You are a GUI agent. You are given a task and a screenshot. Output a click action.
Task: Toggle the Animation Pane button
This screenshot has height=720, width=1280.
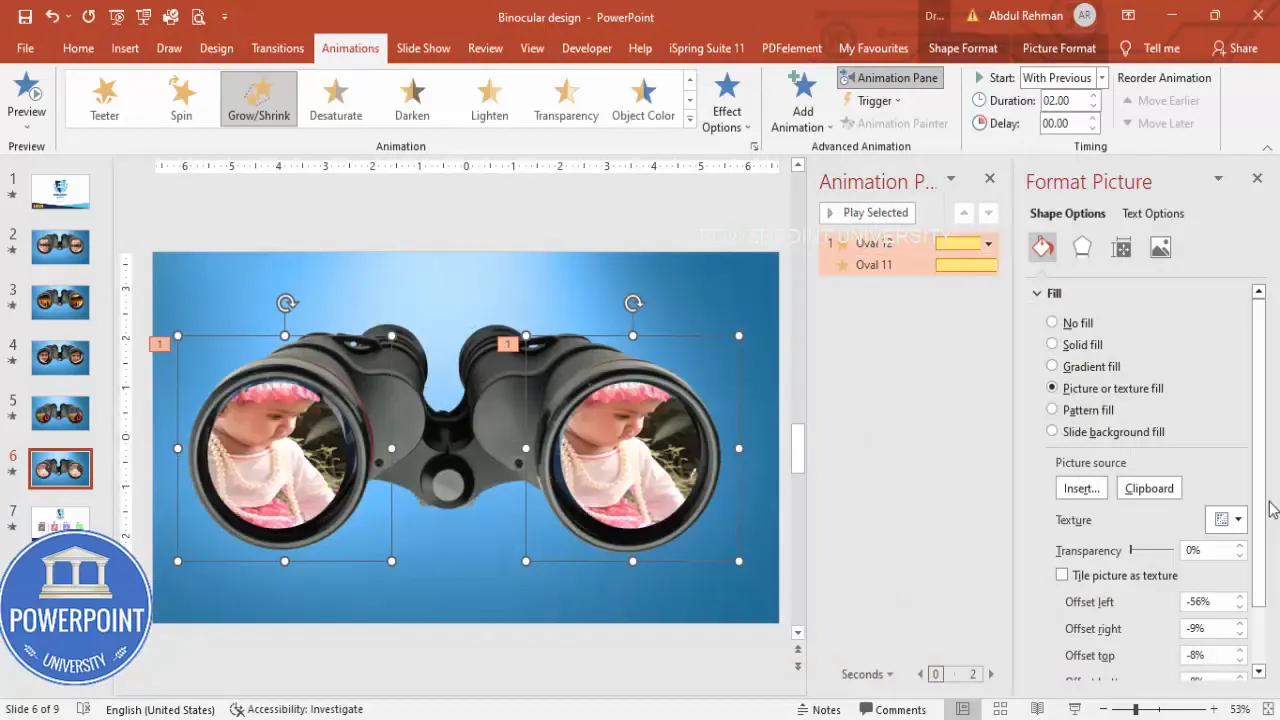[x=889, y=78]
